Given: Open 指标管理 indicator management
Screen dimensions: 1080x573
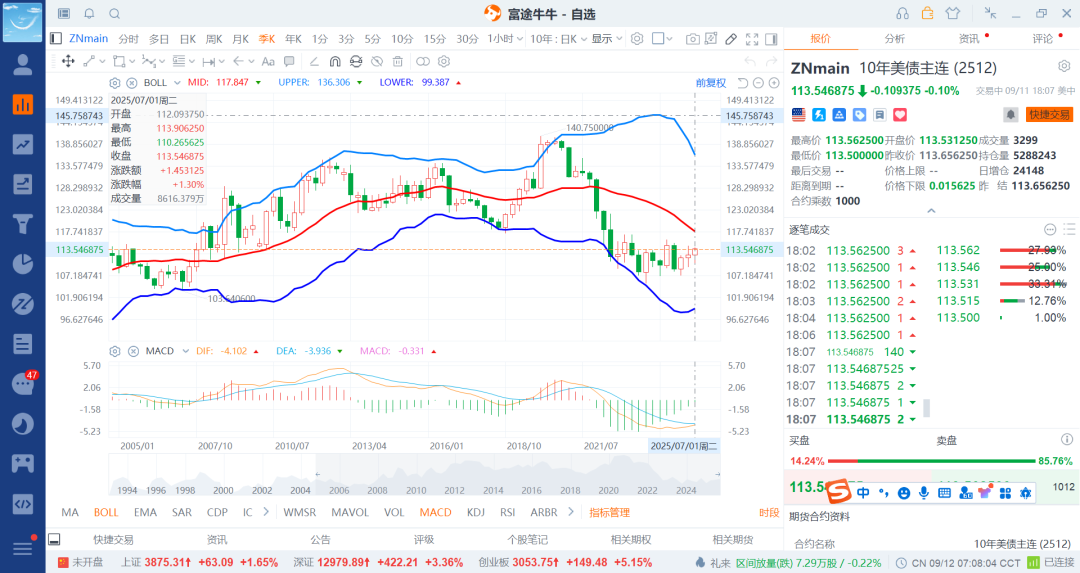Looking at the screenshot, I should [610, 512].
